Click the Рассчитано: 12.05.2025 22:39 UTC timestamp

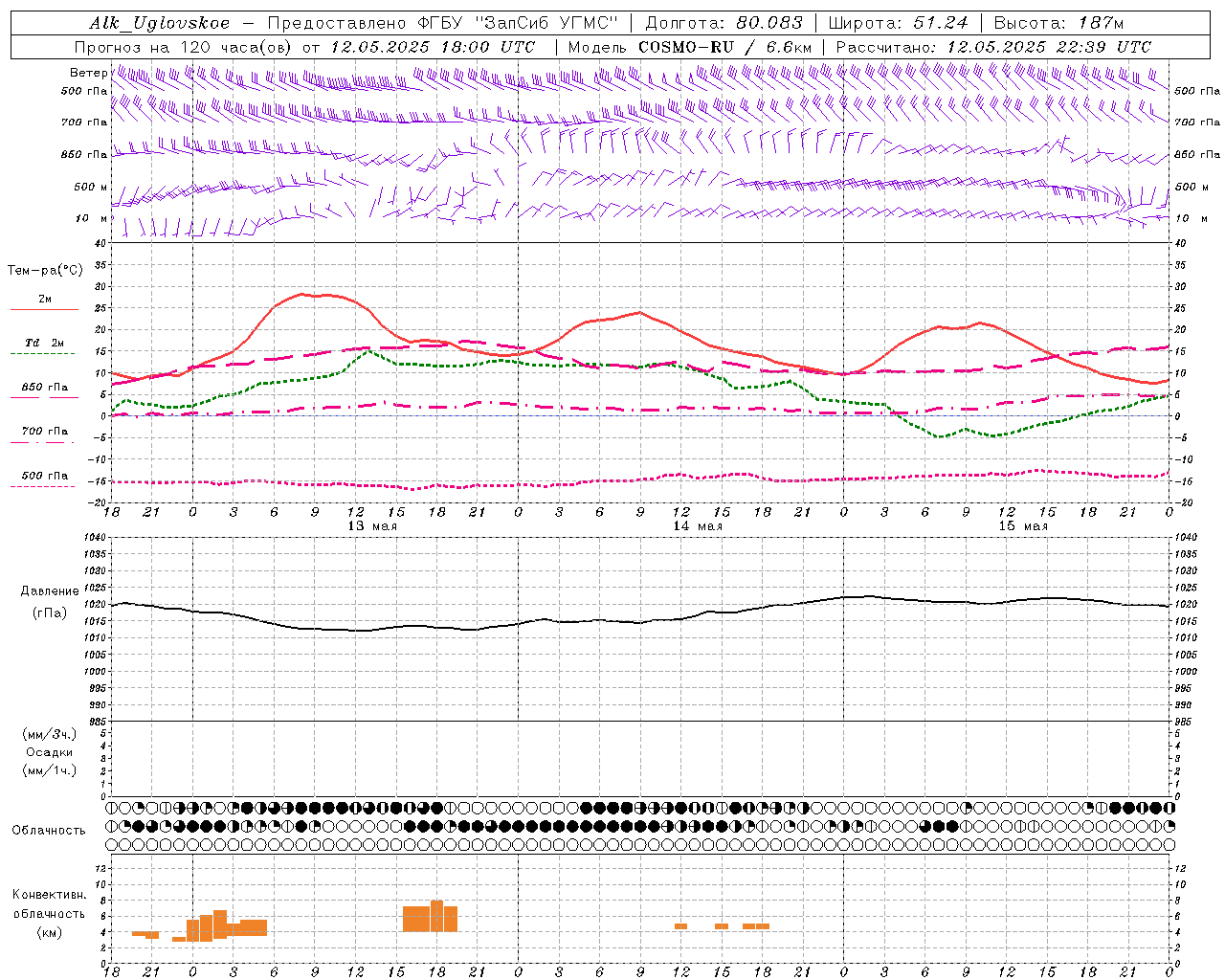pos(993,47)
